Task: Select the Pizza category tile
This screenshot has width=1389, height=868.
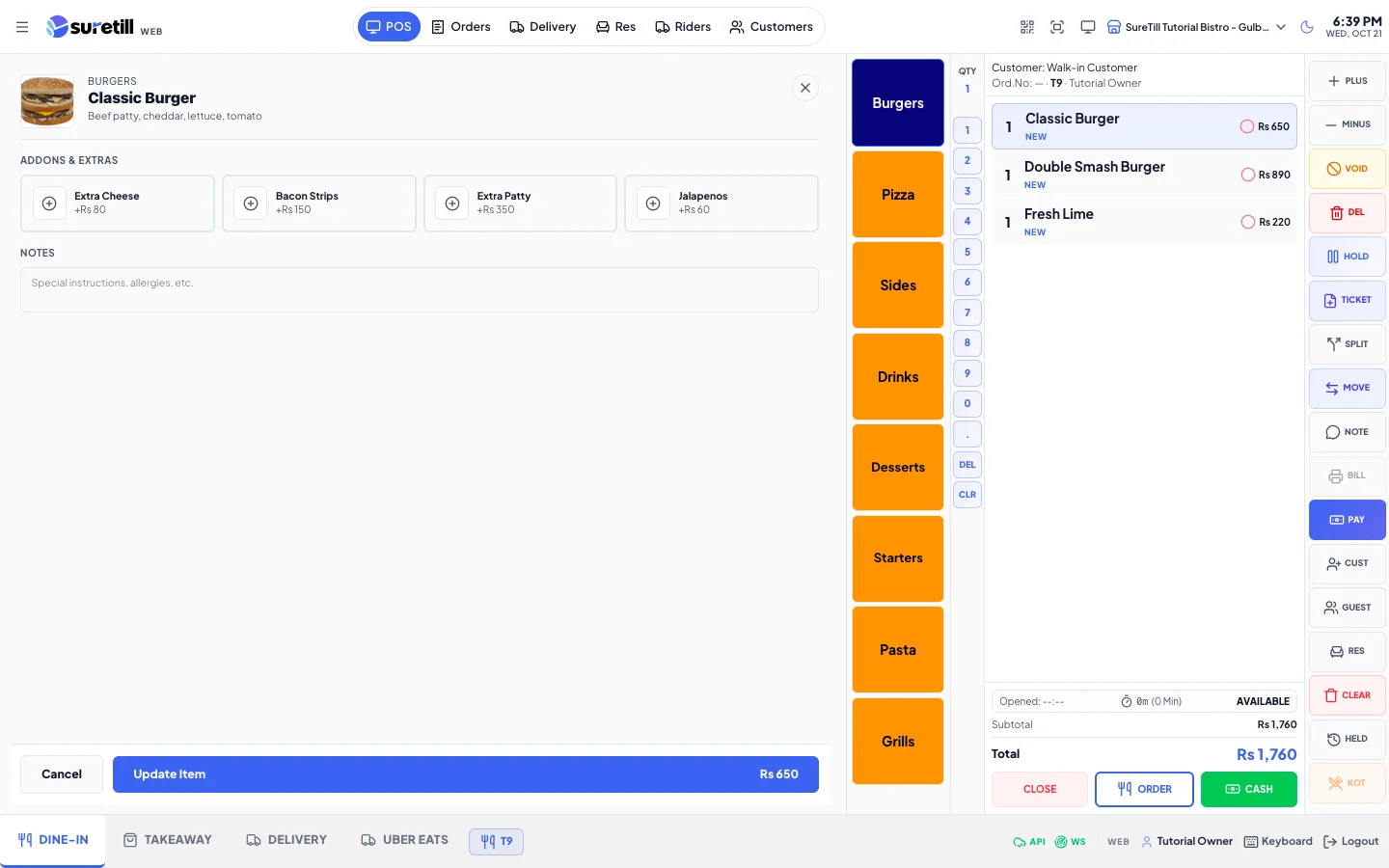Action: tap(898, 195)
